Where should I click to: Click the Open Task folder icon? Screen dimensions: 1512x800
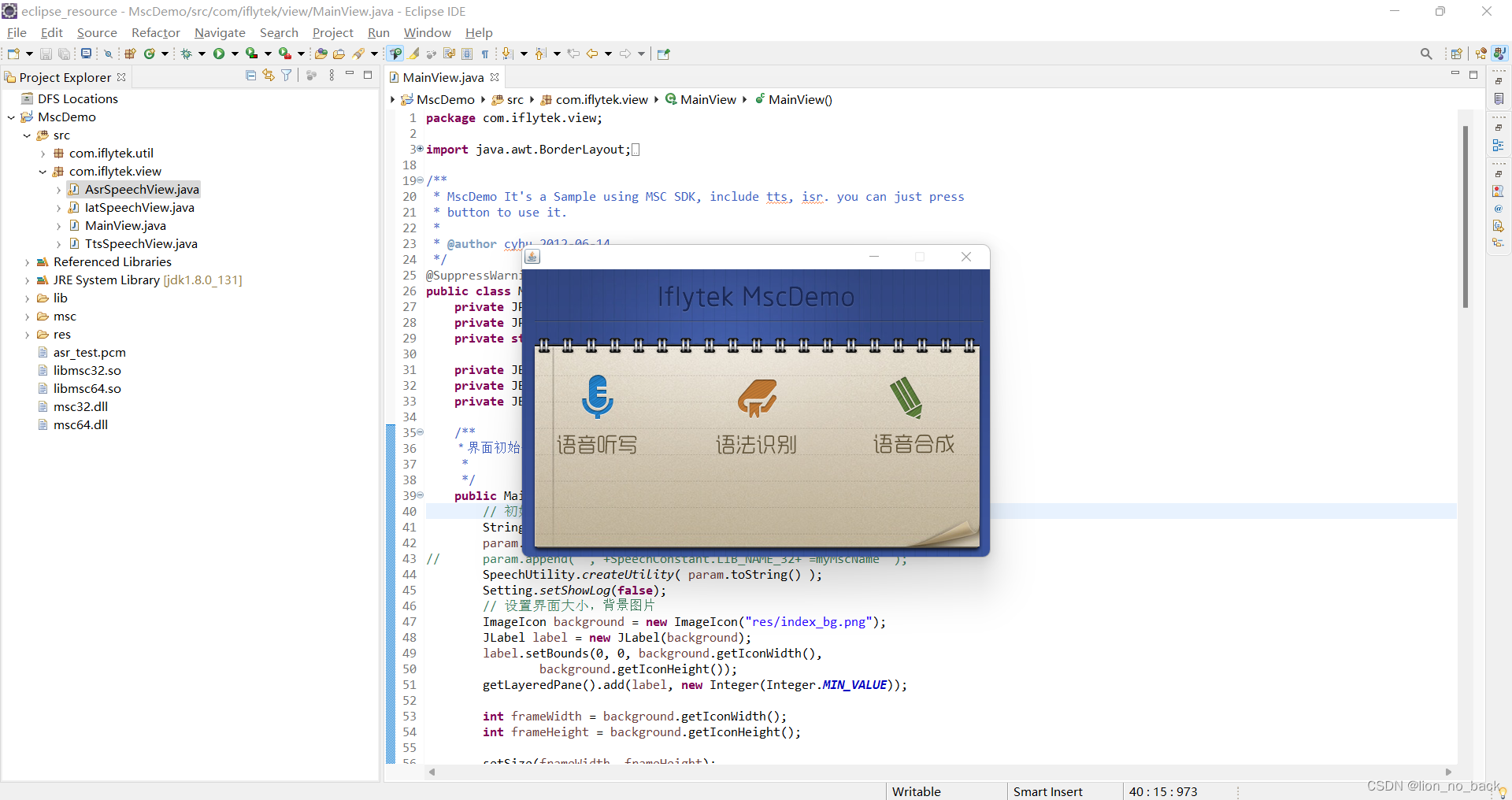(339, 54)
